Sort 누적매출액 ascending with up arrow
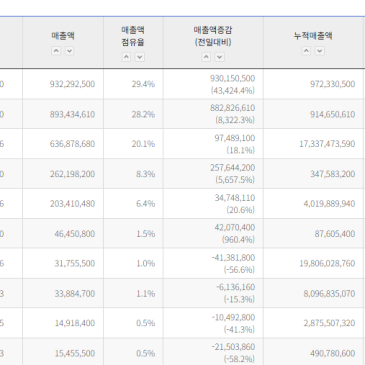Image resolution: width=365 pixels, height=365 pixels. tap(306, 51)
